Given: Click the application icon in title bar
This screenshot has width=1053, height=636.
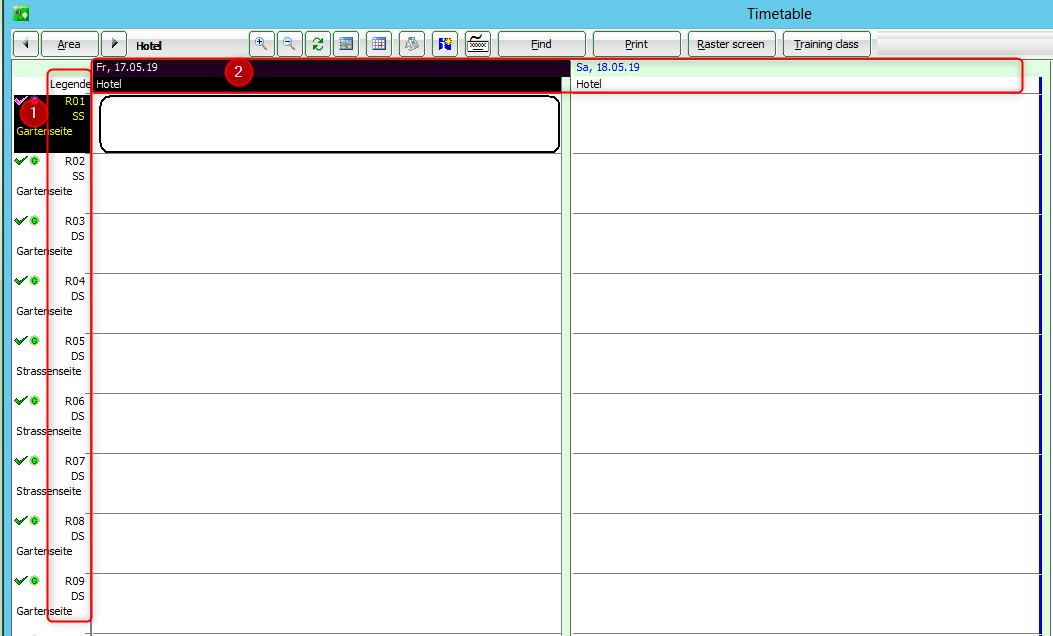Looking at the screenshot, I should pos(21,13).
